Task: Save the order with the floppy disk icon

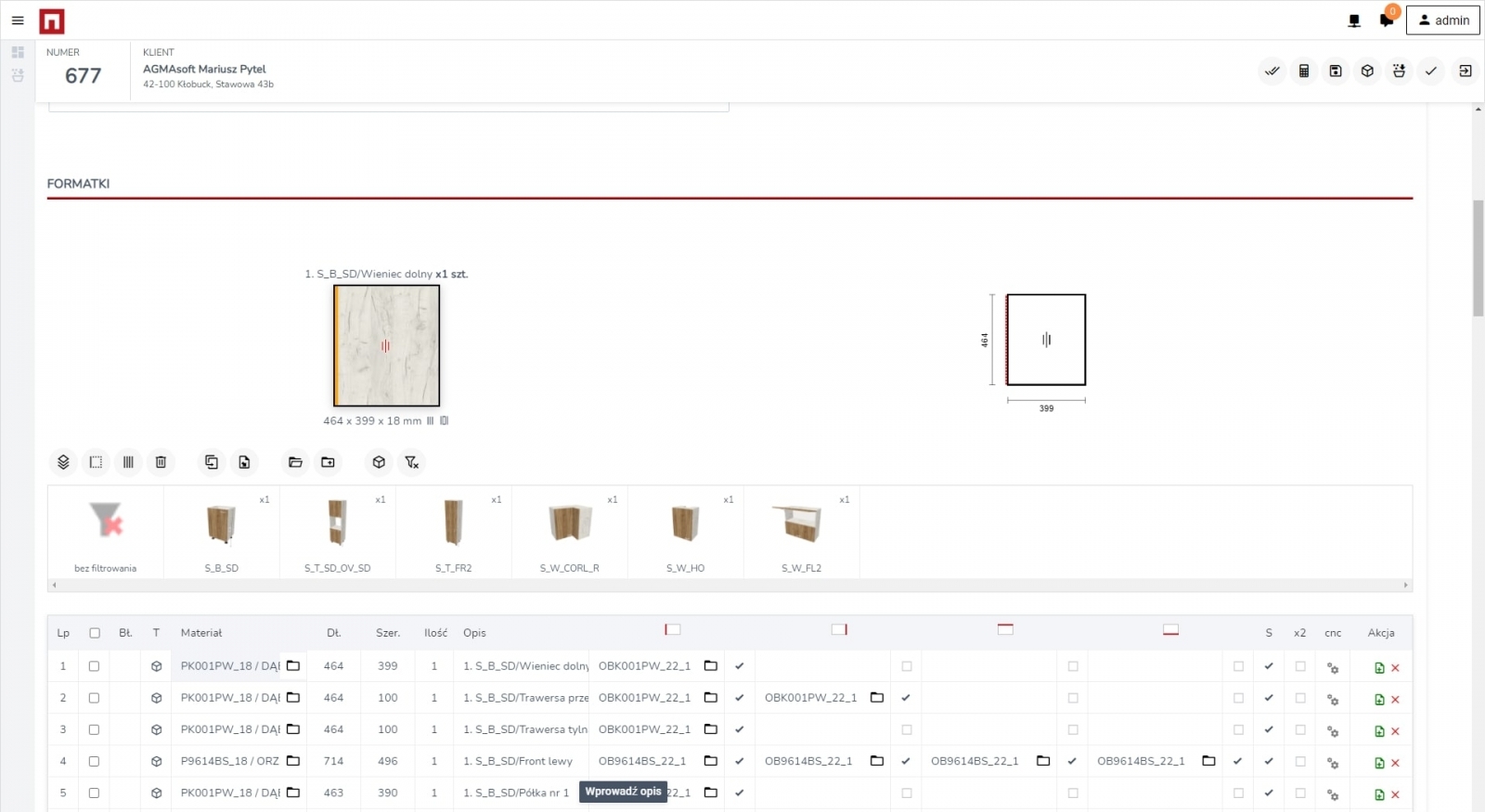Action: [x=1336, y=71]
